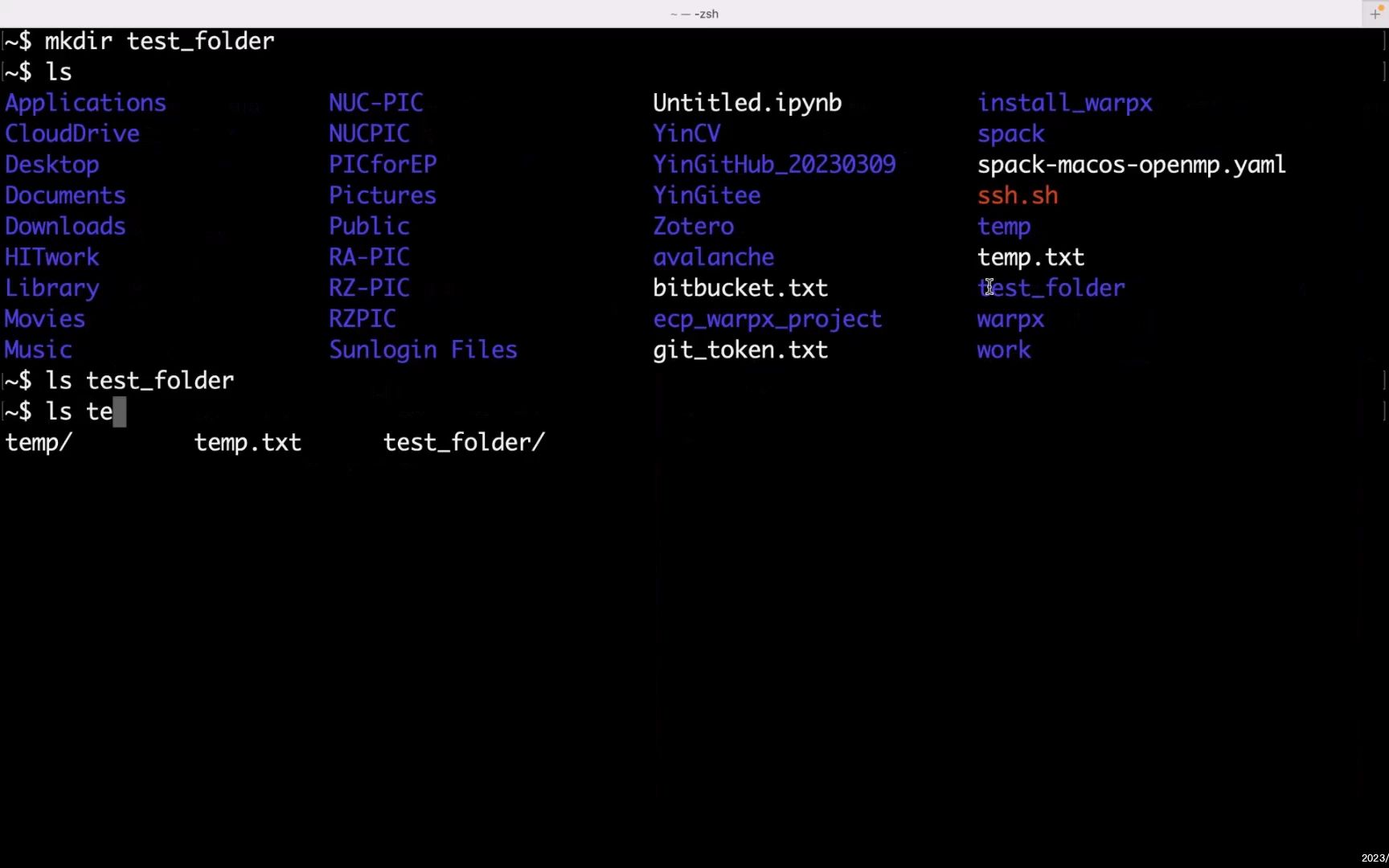
Task: Choose the temp/ completion suggestion
Action: (x=39, y=442)
